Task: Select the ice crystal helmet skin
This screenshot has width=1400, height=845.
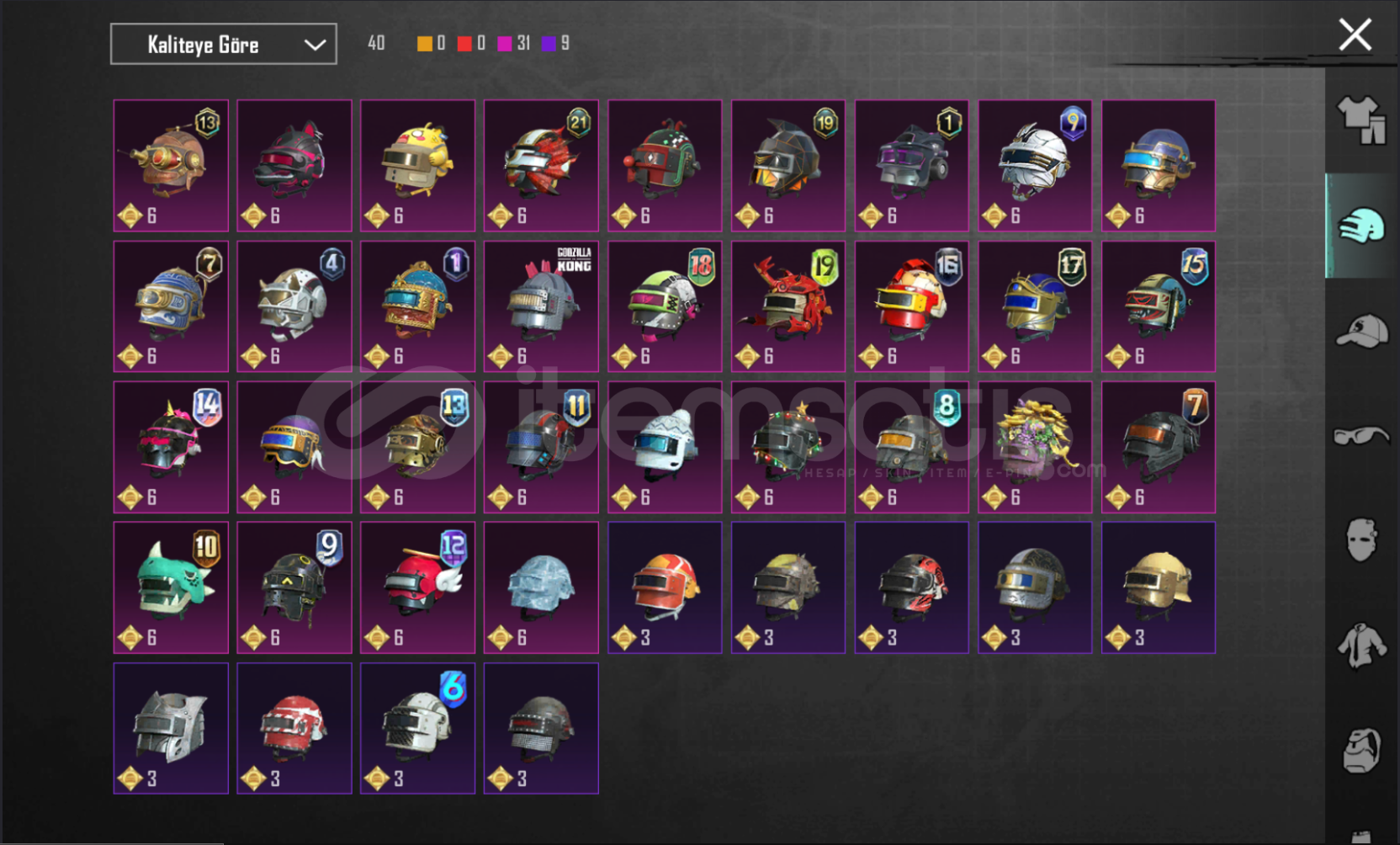Action: 541,587
